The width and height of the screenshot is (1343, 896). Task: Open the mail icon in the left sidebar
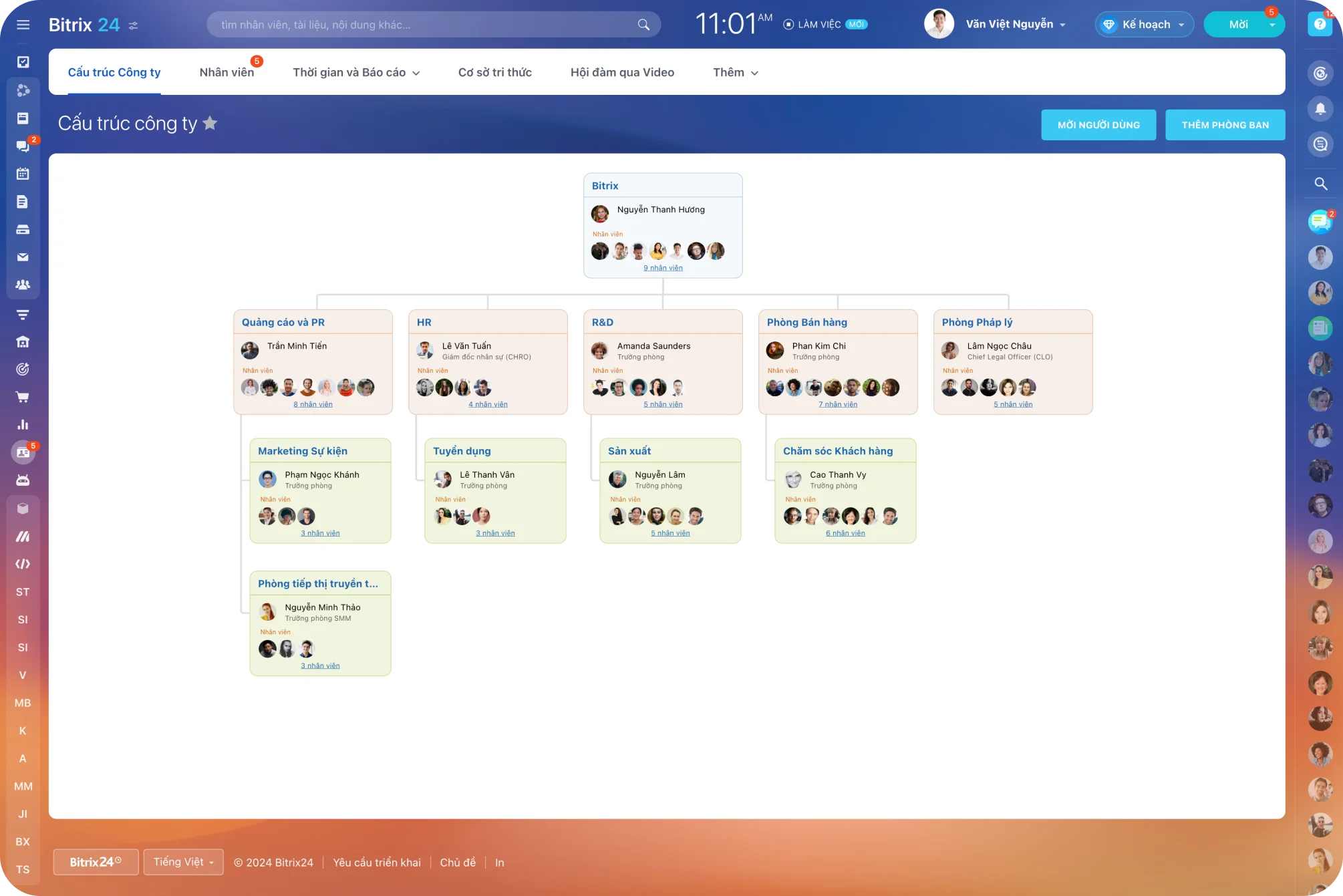[x=23, y=257]
